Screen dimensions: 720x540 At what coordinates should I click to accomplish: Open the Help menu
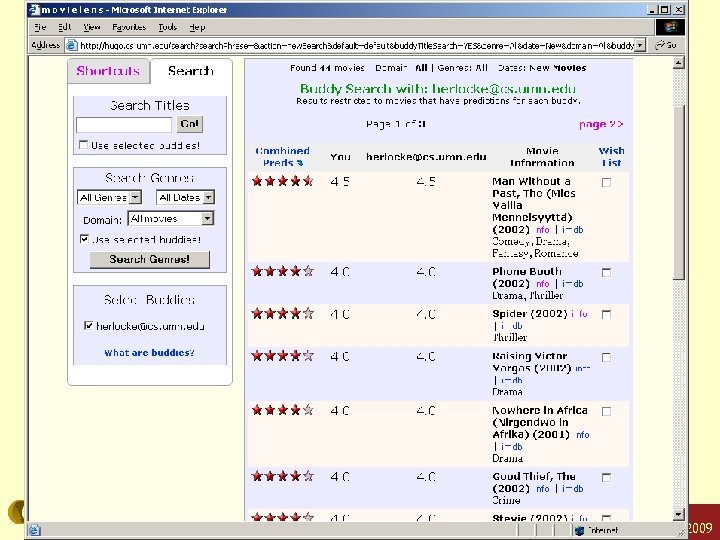coord(197,27)
